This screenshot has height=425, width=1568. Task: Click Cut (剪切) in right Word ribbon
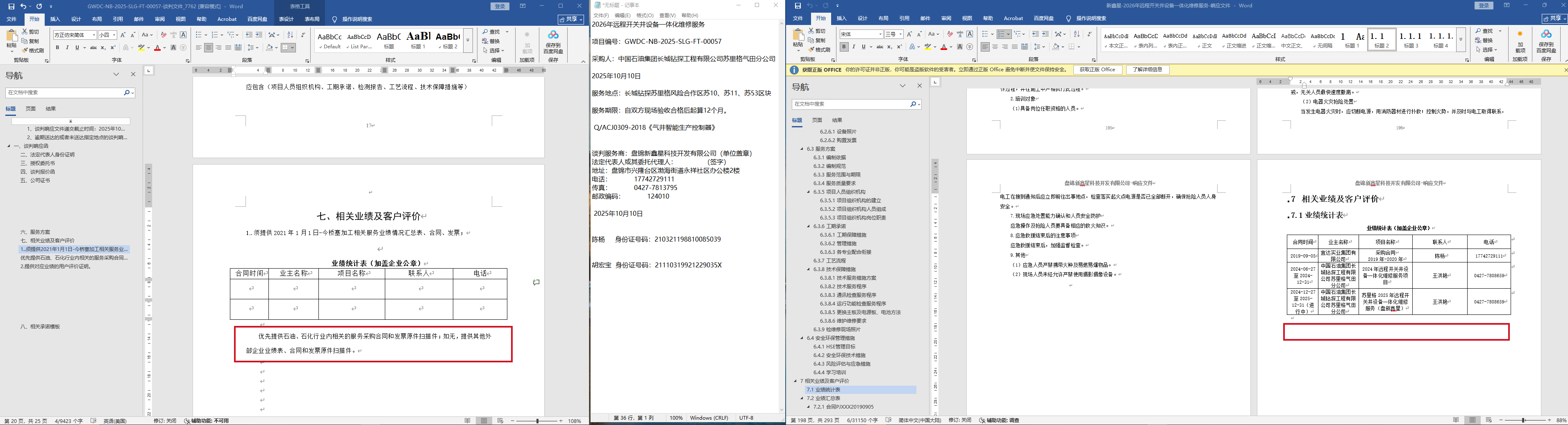click(x=816, y=31)
